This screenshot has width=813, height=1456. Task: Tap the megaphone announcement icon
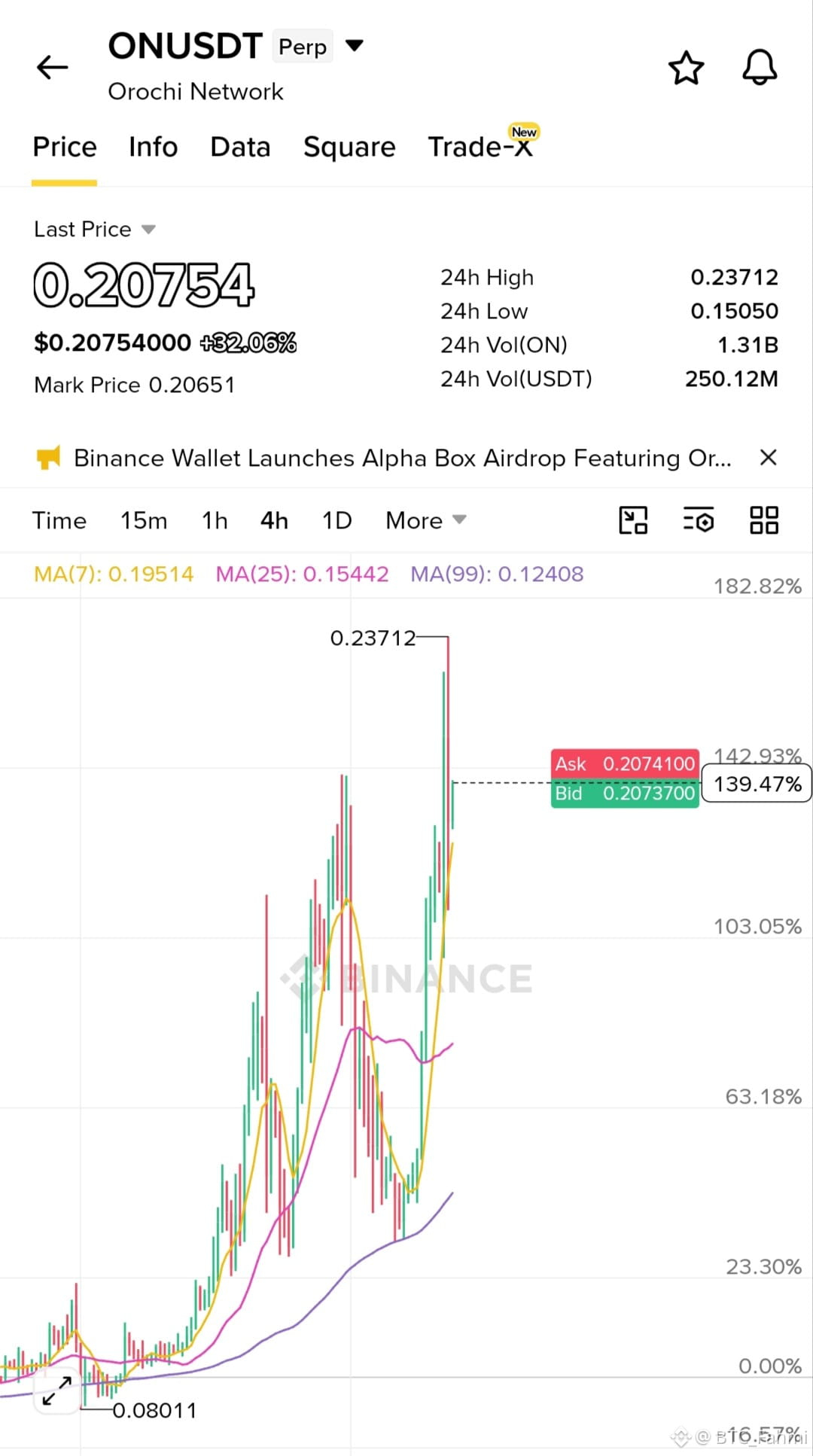[x=48, y=458]
